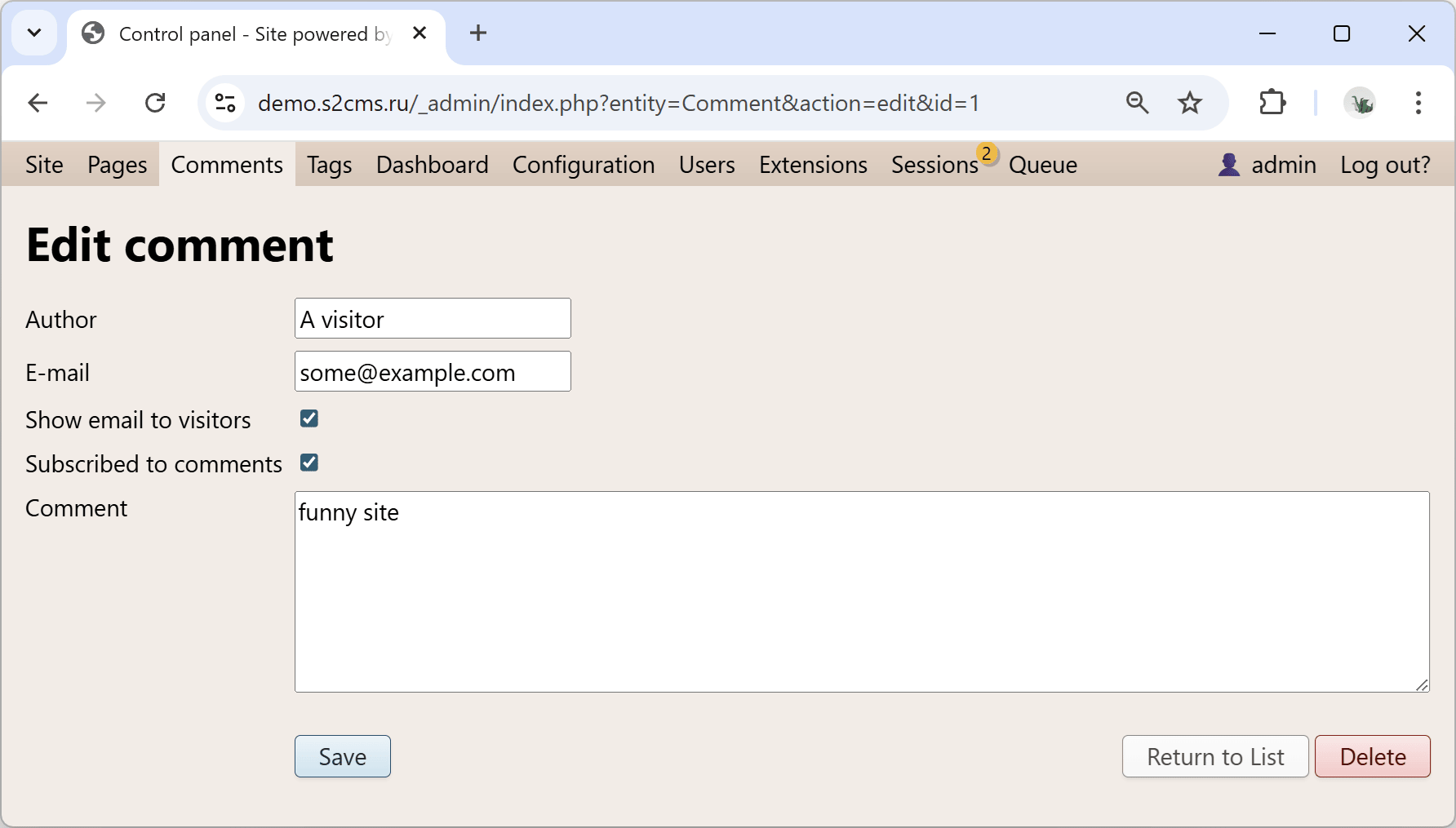
Task: Open the Dashboard section
Action: click(433, 165)
